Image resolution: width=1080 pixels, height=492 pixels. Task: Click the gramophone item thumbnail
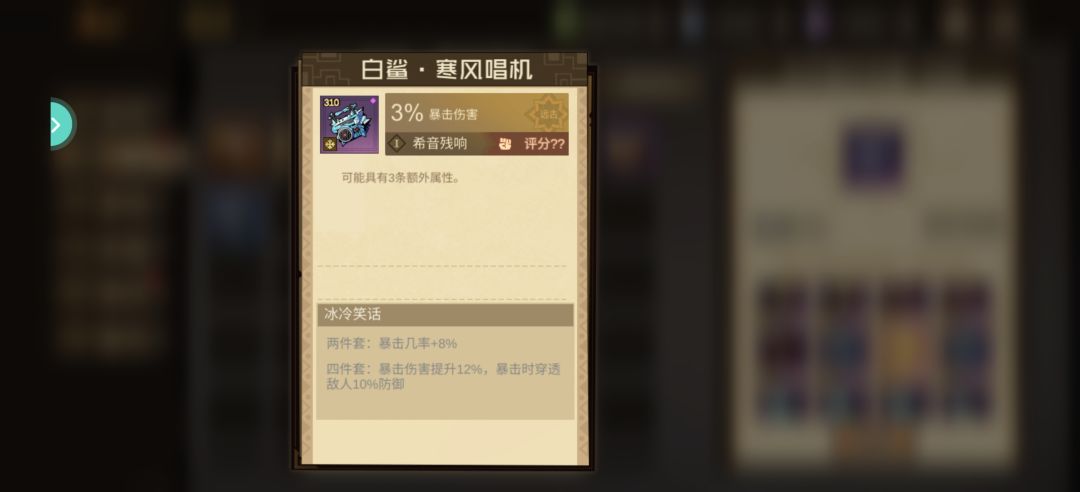(349, 124)
